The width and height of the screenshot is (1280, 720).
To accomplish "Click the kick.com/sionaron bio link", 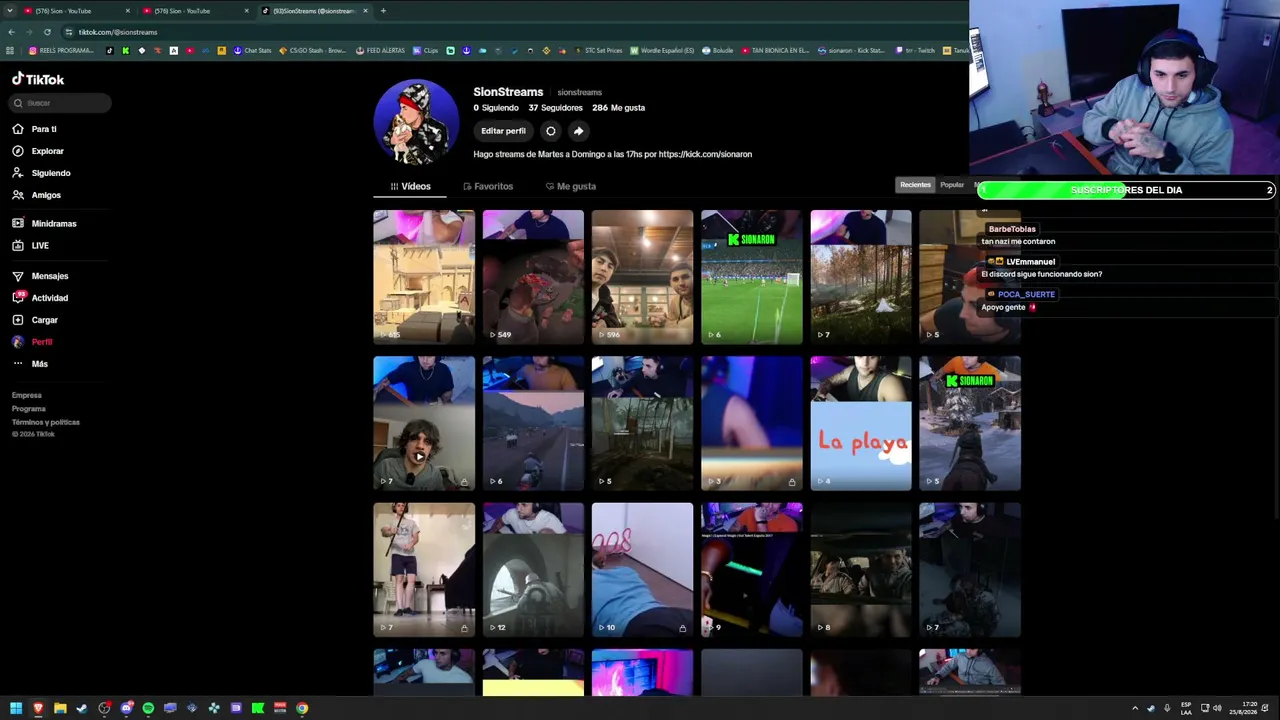I will 705,155.
